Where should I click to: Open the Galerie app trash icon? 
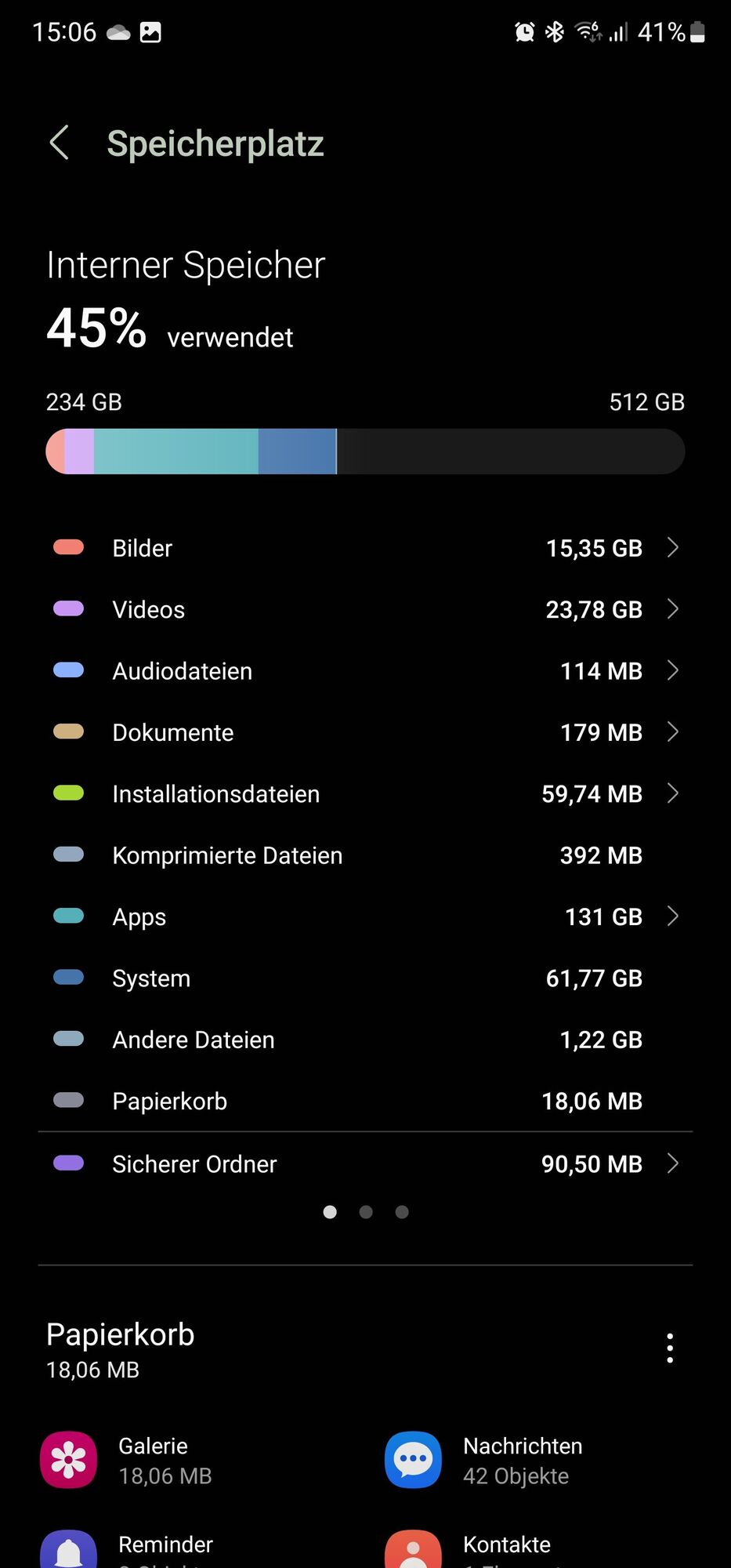coord(69,1460)
